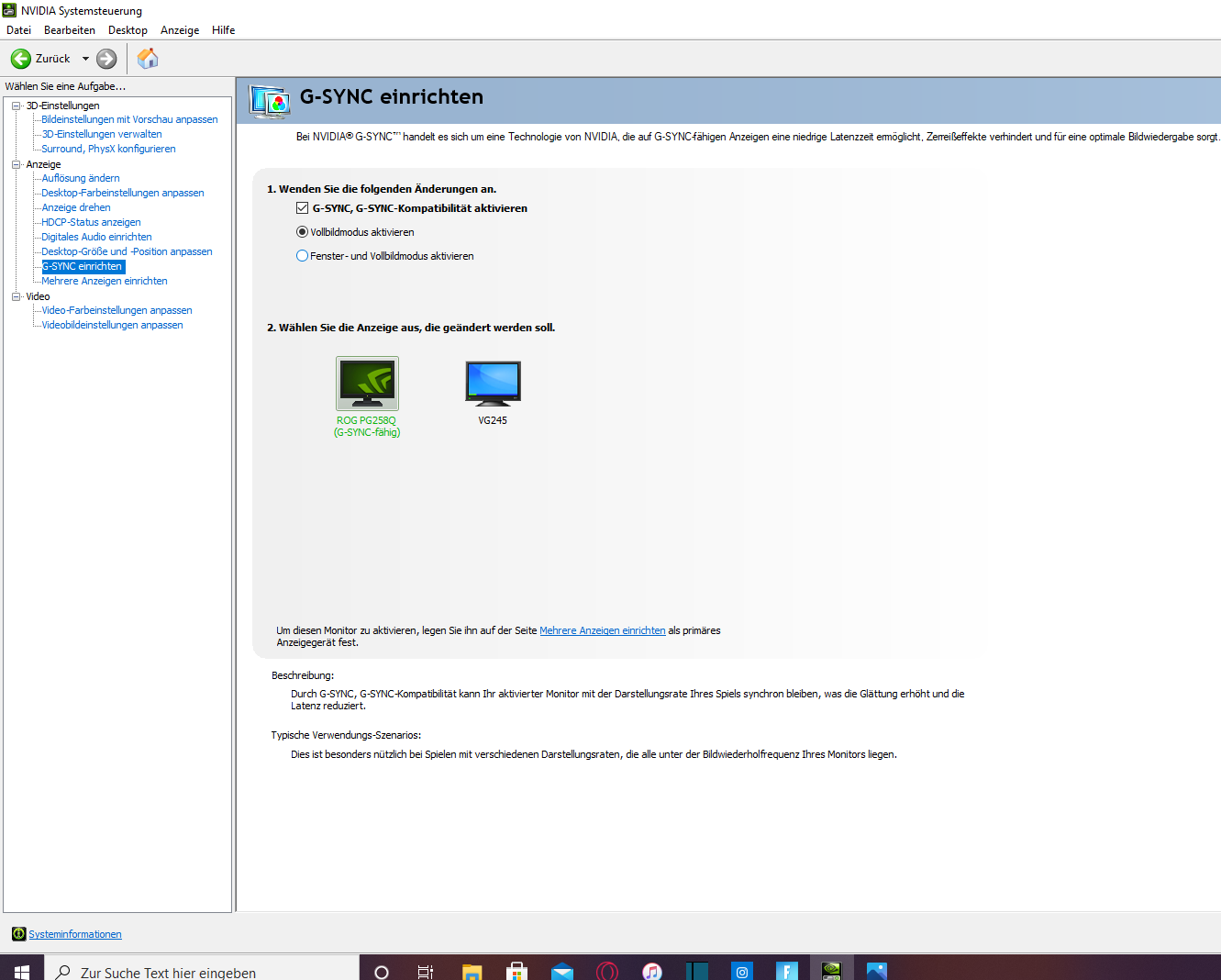
Task: Open Videobildeinstellungen anpassen
Action: pos(112,325)
